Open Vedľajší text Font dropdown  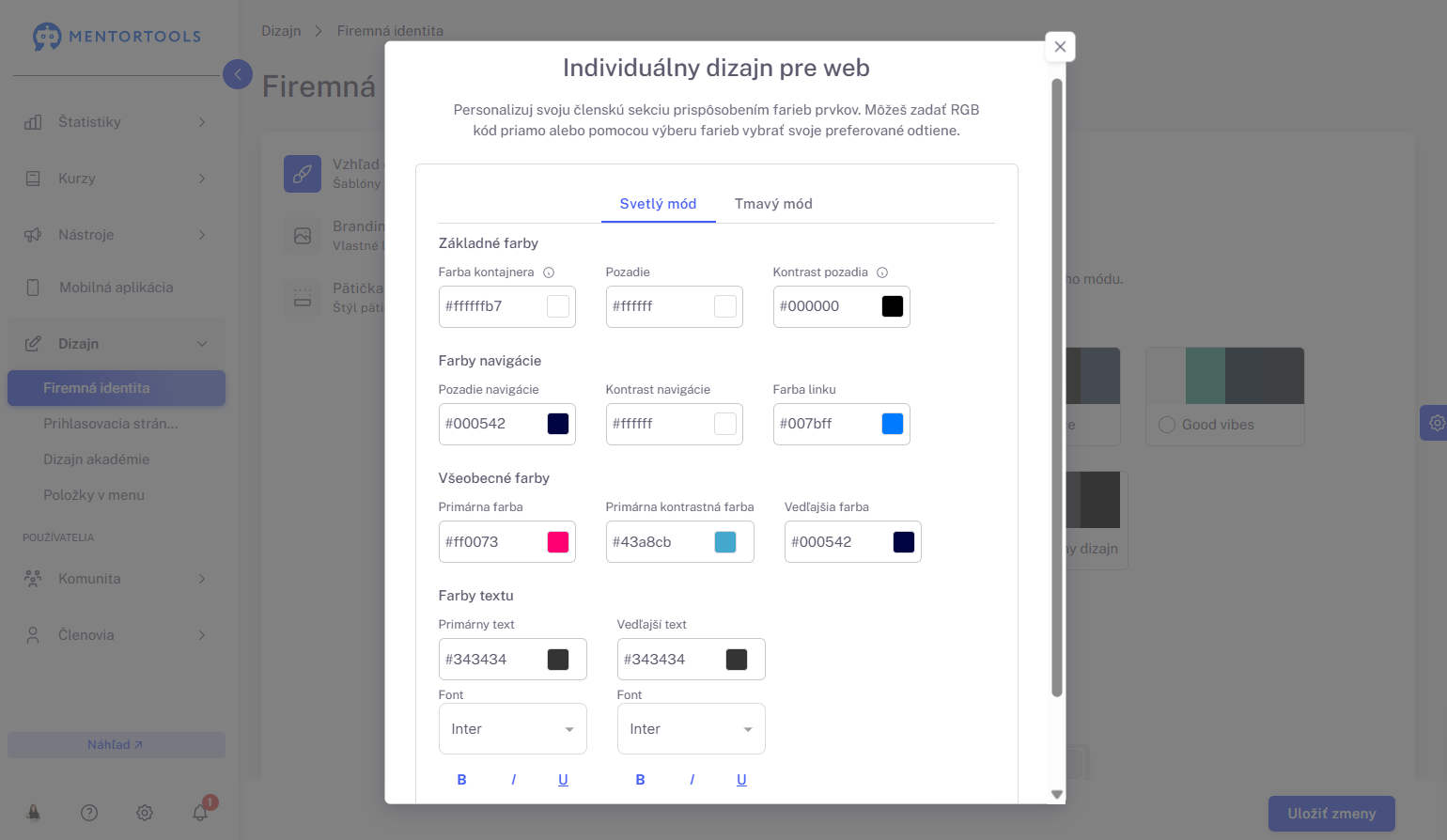pos(692,729)
